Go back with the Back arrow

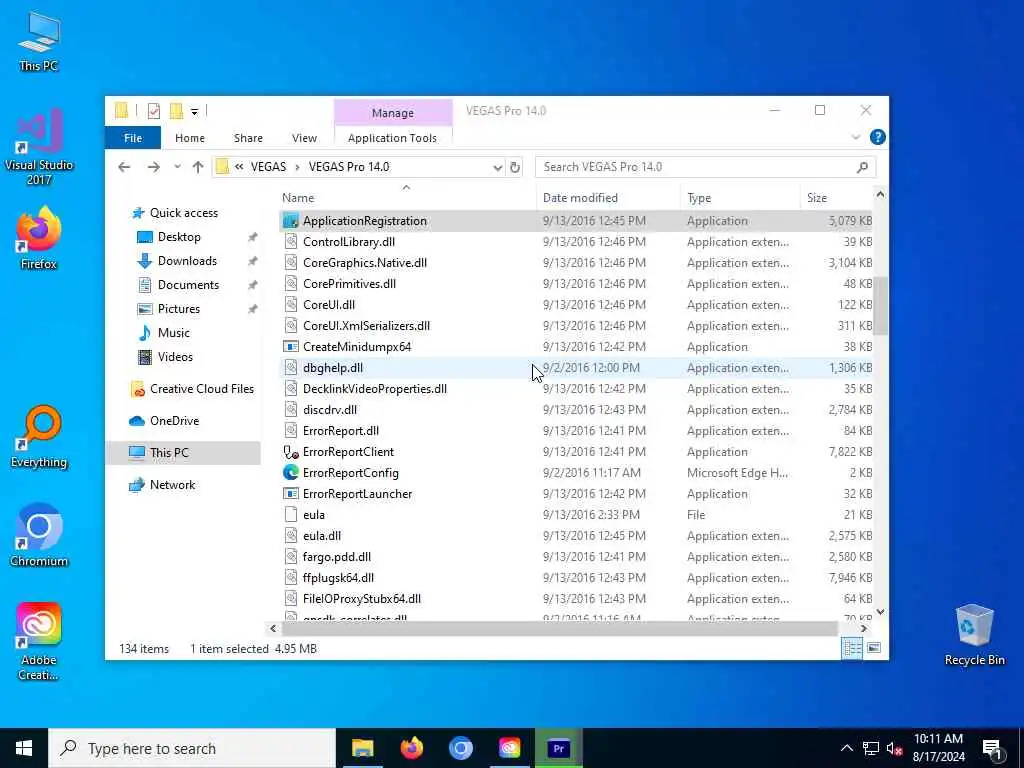click(124, 167)
